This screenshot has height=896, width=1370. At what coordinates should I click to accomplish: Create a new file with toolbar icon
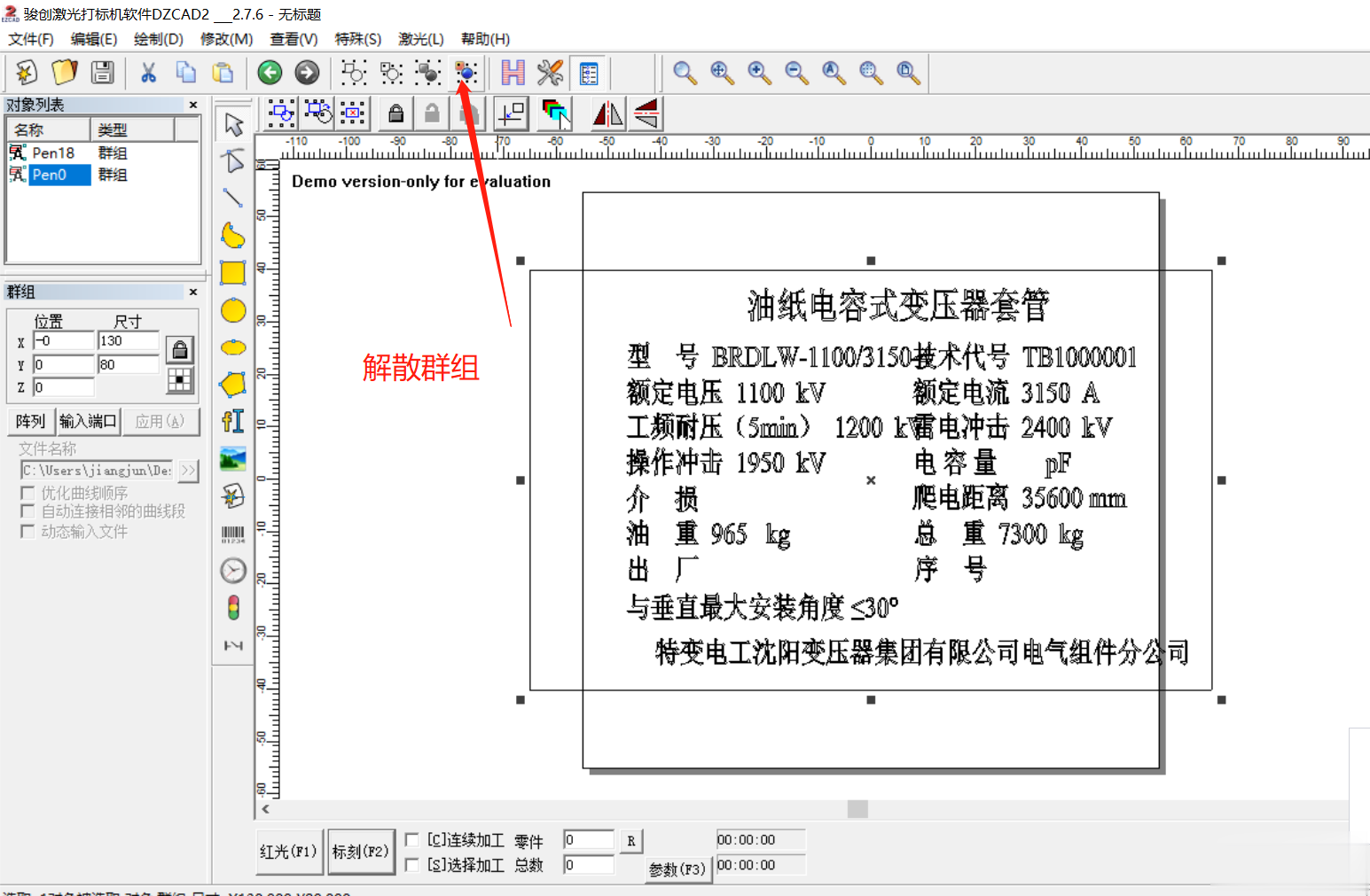click(x=27, y=73)
